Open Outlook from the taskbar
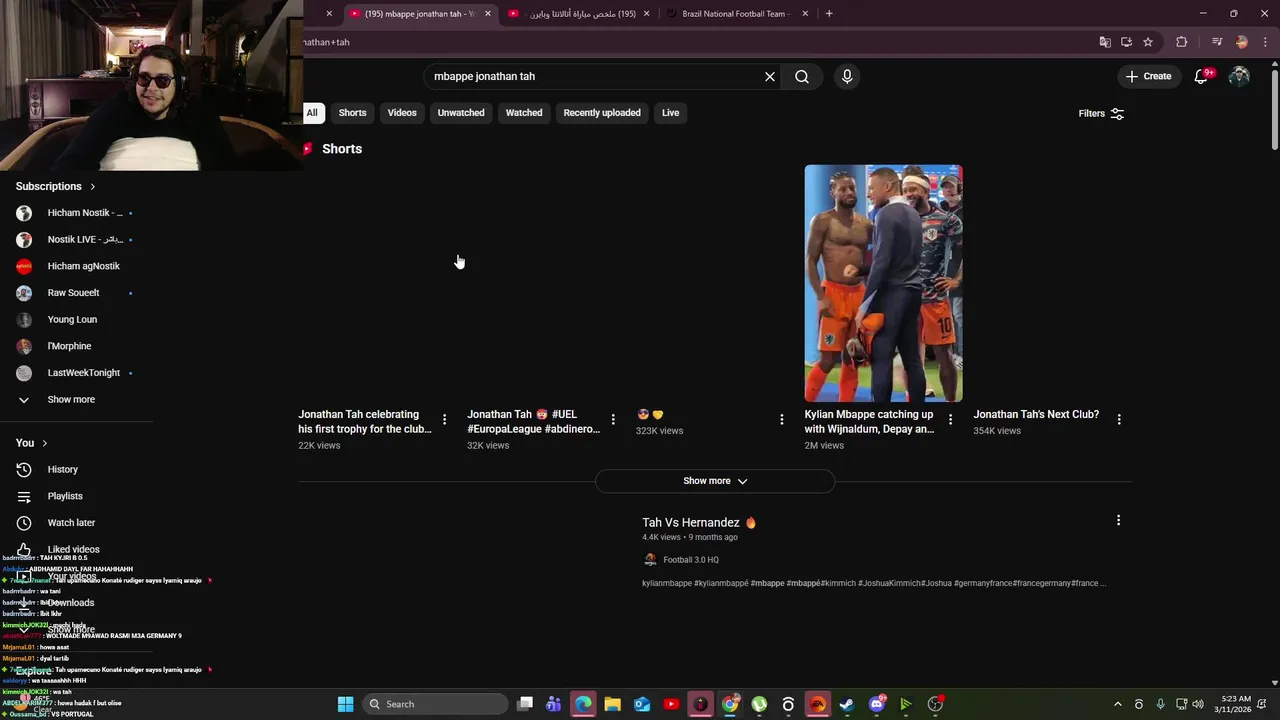Screen dimensions: 1280x720 click(x=642, y=704)
